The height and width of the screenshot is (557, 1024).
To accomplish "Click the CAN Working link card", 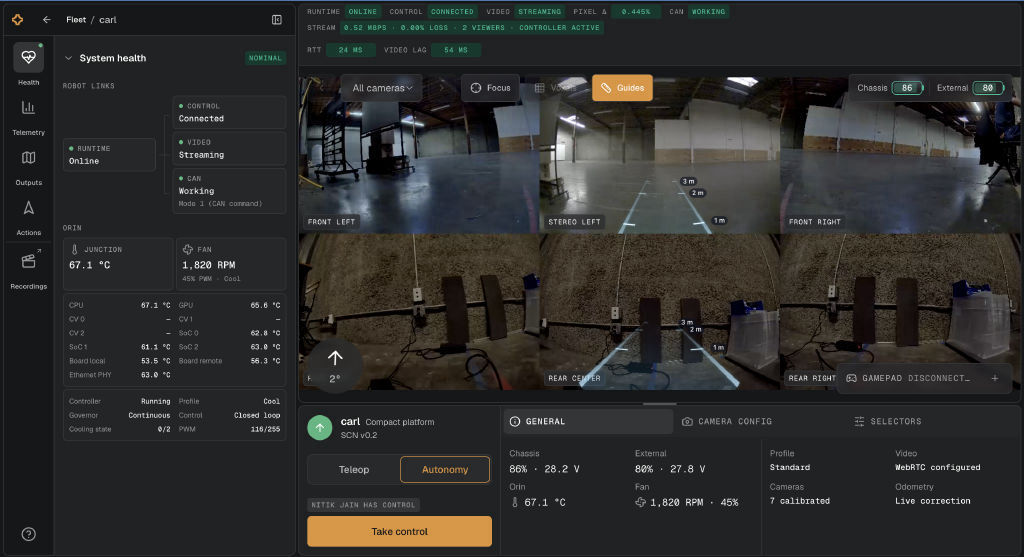I will (x=229, y=191).
